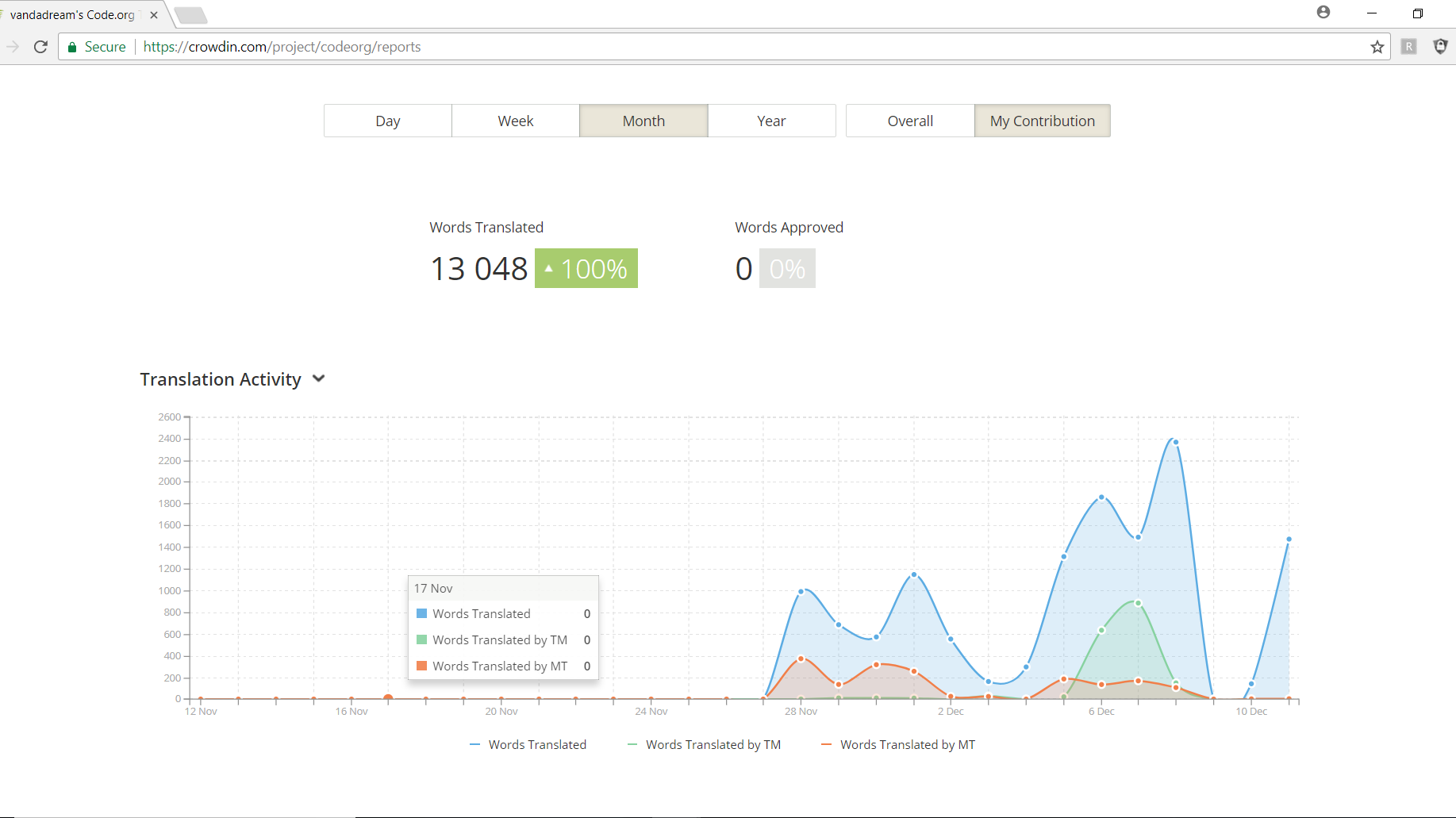This screenshot has height=818, width=1456.
Task: Show Overall project statistics
Action: (x=910, y=121)
